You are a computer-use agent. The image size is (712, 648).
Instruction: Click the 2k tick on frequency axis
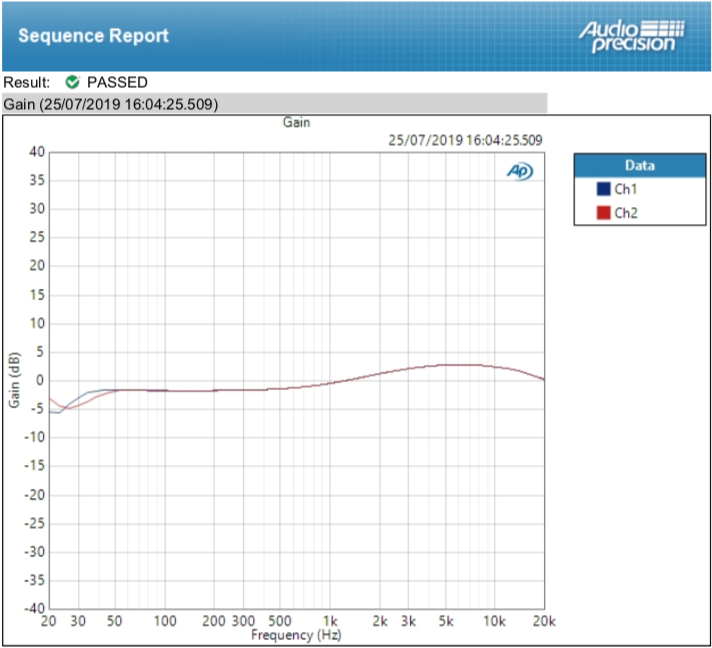tap(380, 621)
